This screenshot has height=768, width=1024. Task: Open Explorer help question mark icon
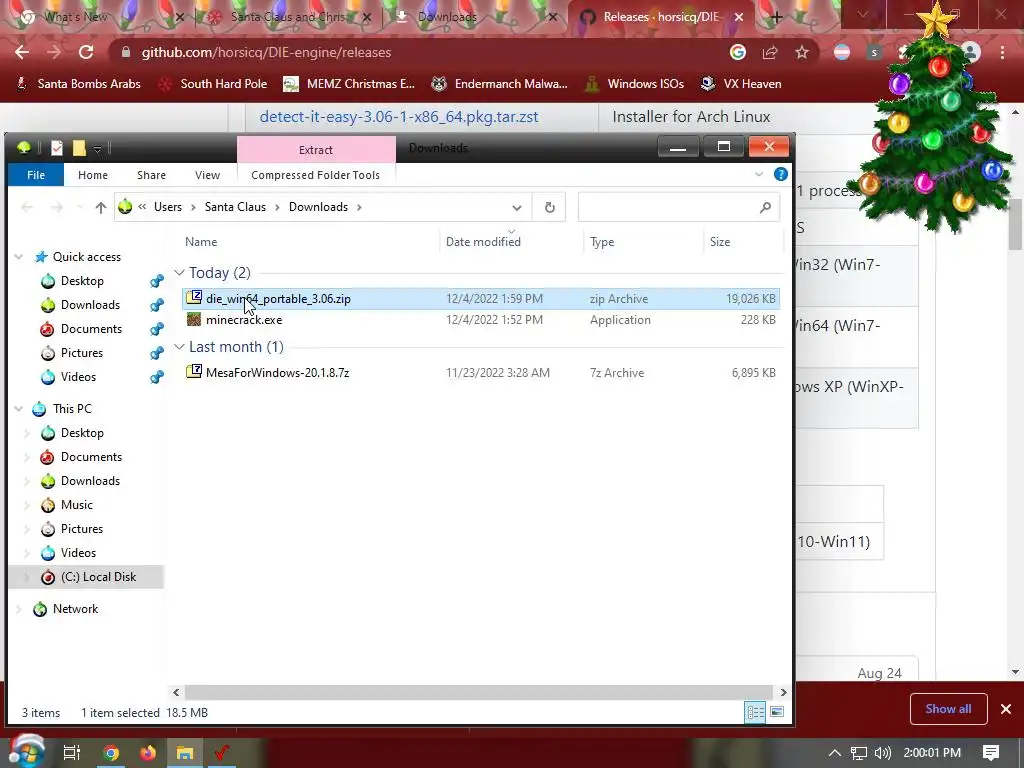pos(780,174)
